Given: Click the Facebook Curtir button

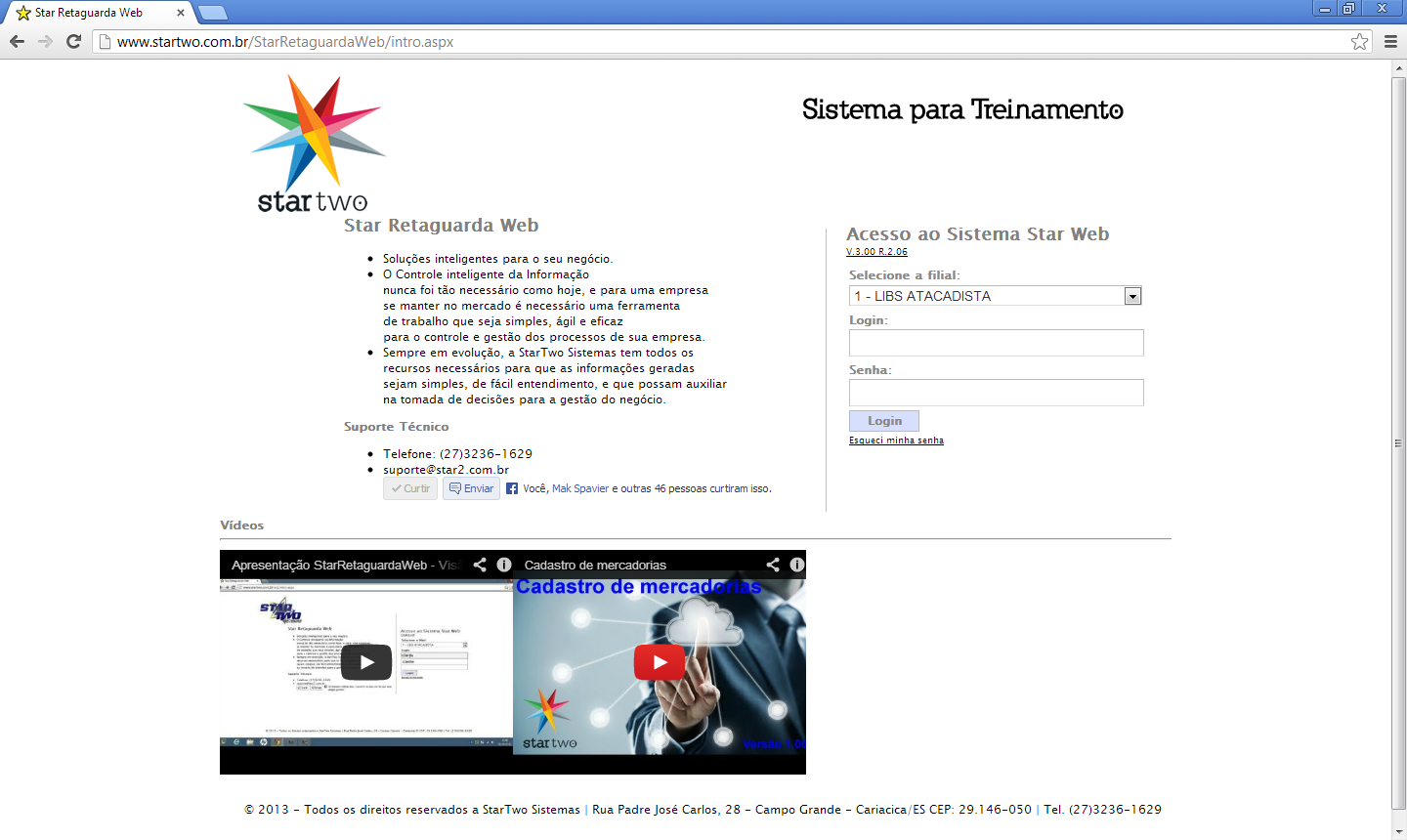Looking at the screenshot, I should (410, 488).
